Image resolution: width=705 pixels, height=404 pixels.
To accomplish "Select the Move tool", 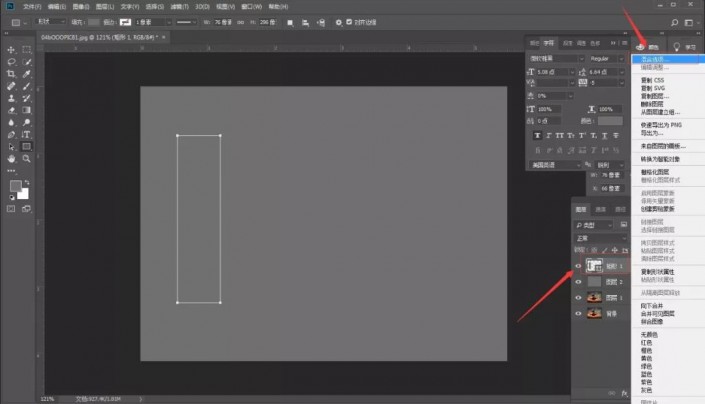I will [11, 49].
